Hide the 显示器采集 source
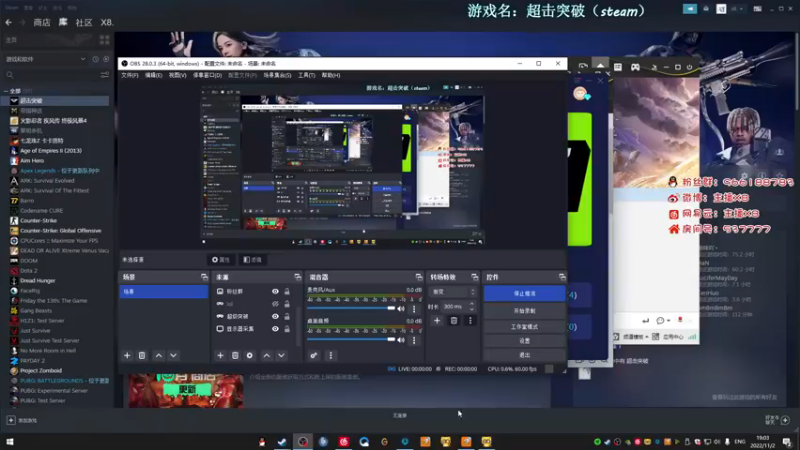The width and height of the screenshot is (800, 450). (x=275, y=329)
